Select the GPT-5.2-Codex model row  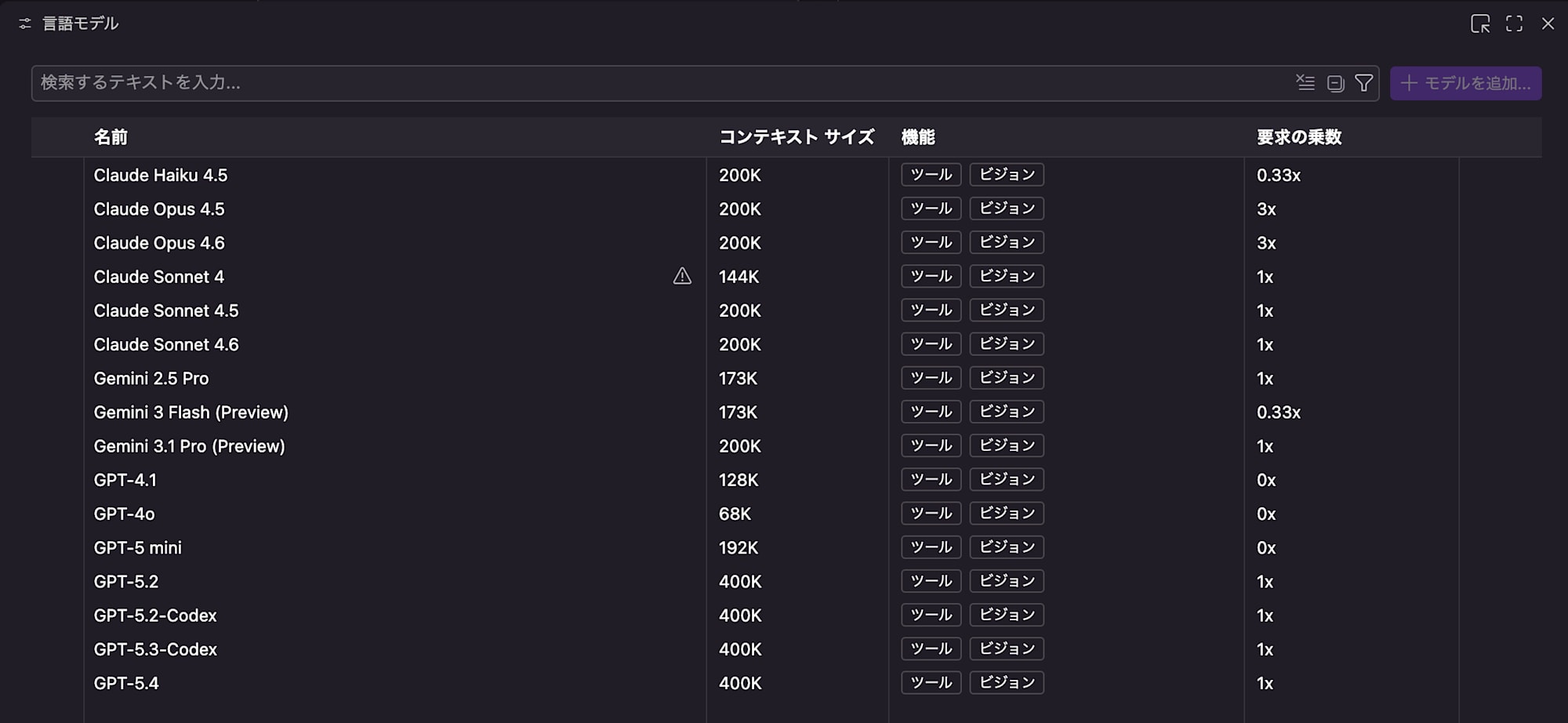coord(155,615)
